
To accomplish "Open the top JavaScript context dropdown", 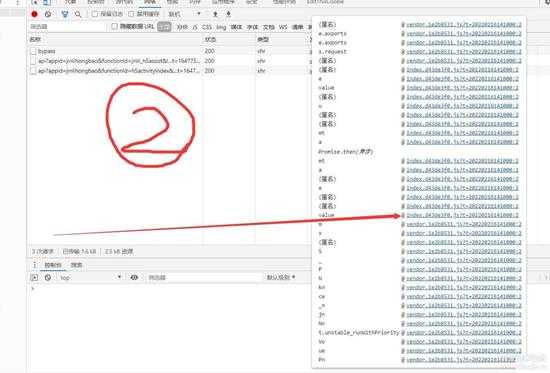I will coord(90,278).
